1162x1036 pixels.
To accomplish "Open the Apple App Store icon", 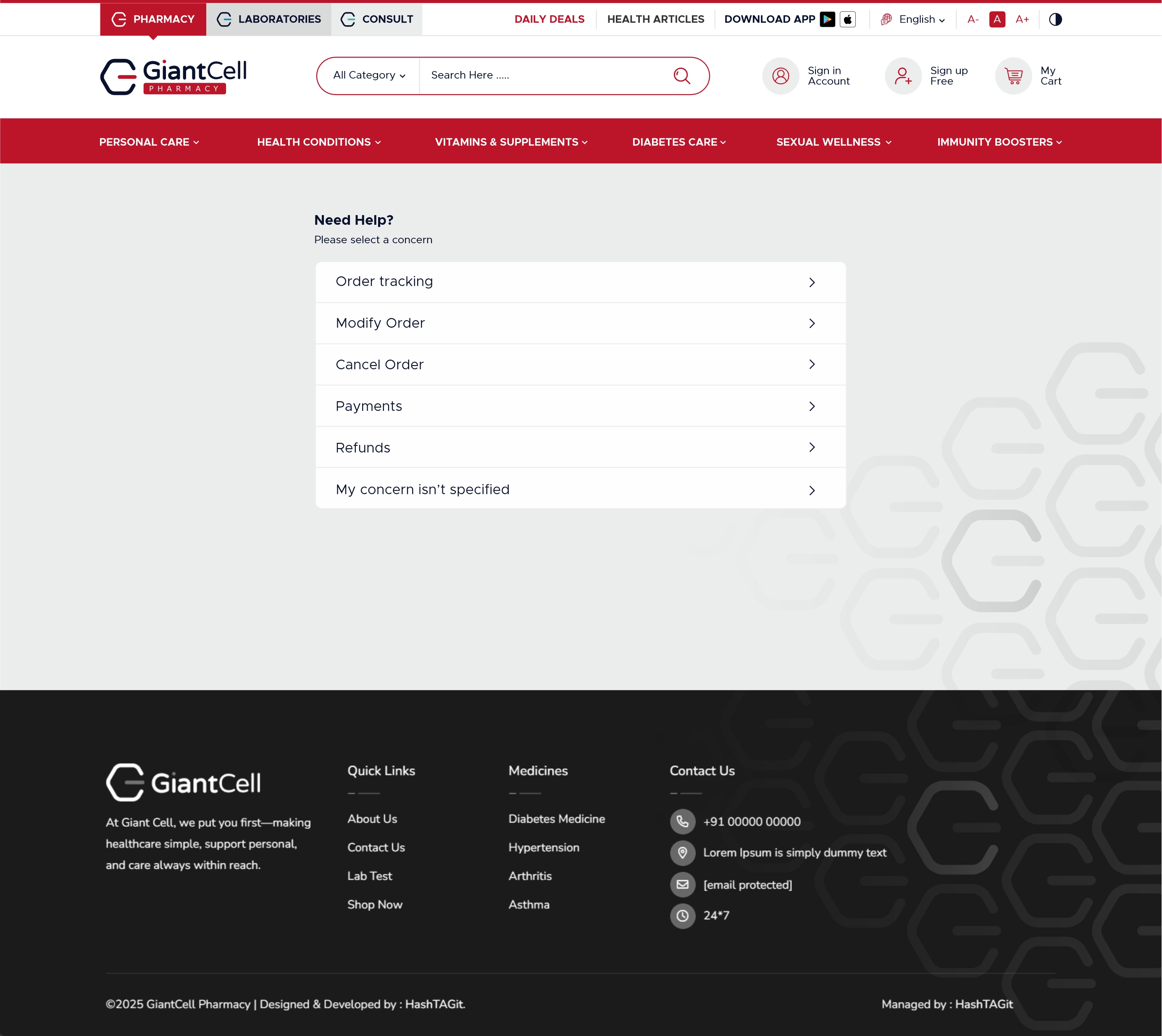I will pyautogui.click(x=847, y=19).
